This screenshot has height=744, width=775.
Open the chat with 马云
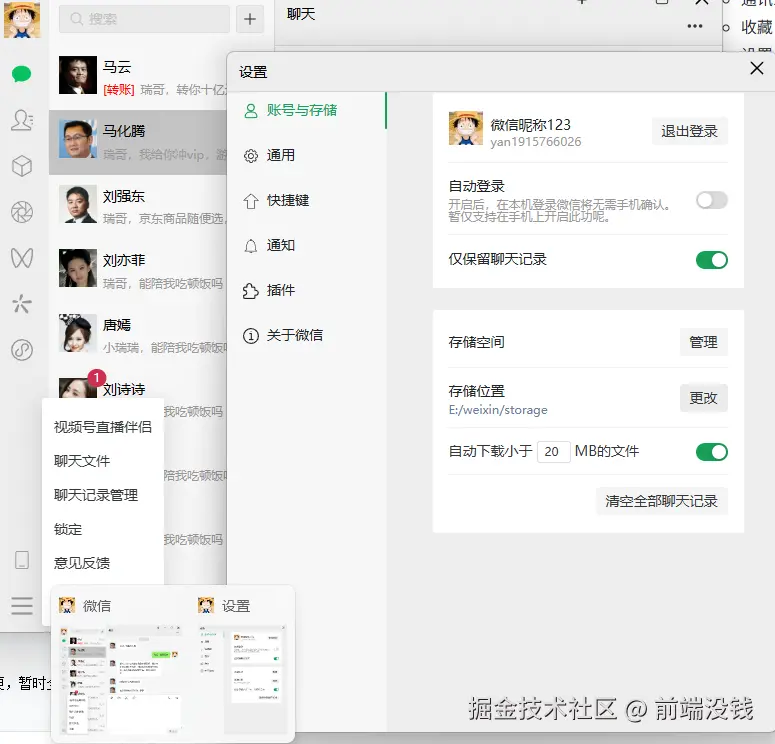click(138, 77)
